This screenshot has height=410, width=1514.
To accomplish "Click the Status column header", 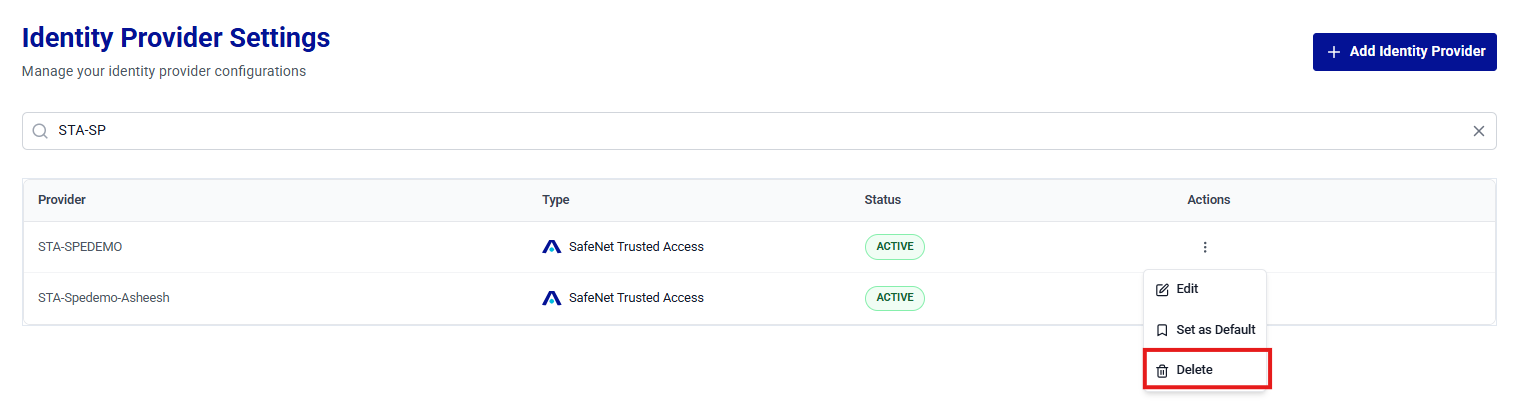I will pyautogui.click(x=883, y=200).
